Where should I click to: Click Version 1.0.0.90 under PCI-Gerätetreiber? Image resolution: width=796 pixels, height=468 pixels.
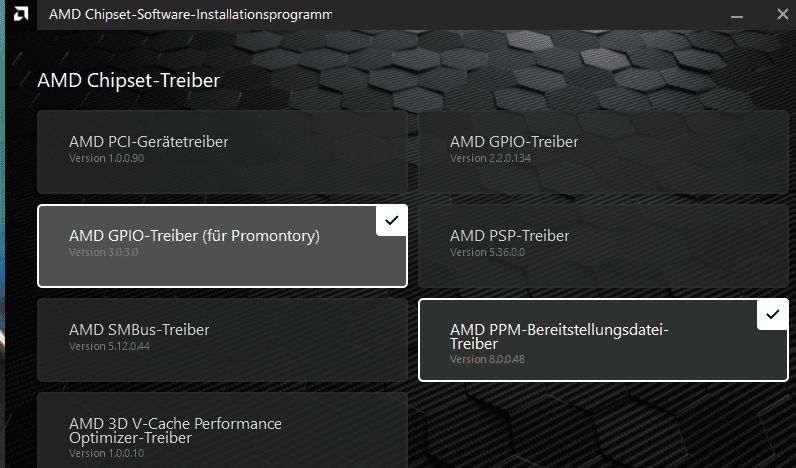tap(106, 158)
